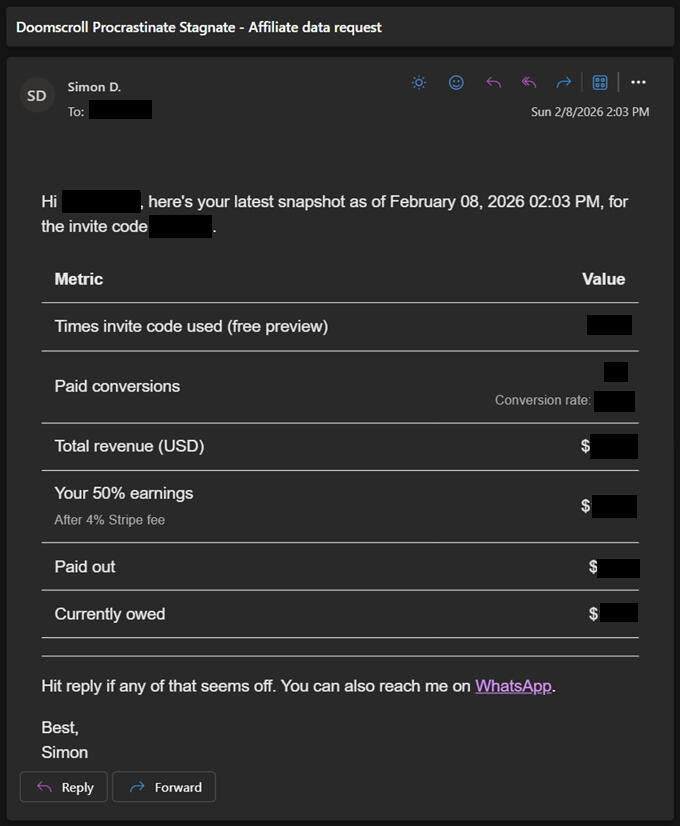
Task: Open the Copilot summarize icon in the toolbar
Action: tap(418, 82)
